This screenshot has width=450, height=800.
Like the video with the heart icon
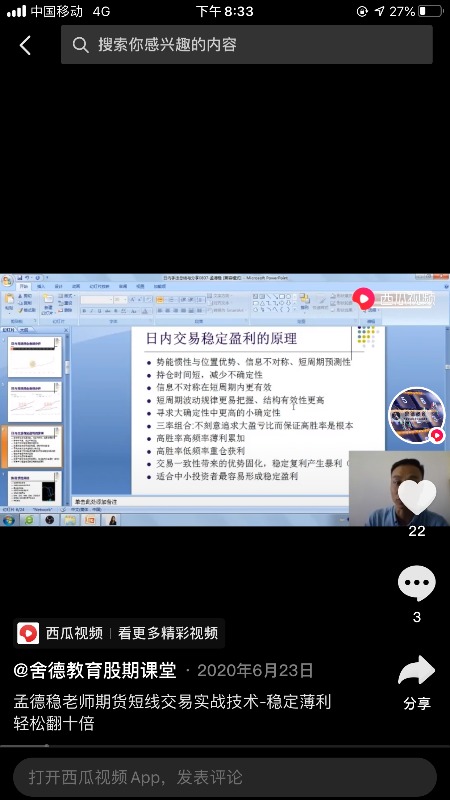417,496
